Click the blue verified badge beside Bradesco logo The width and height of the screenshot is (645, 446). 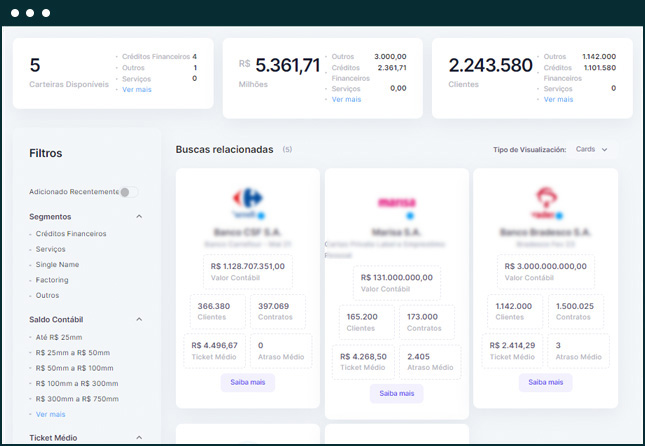click(560, 215)
